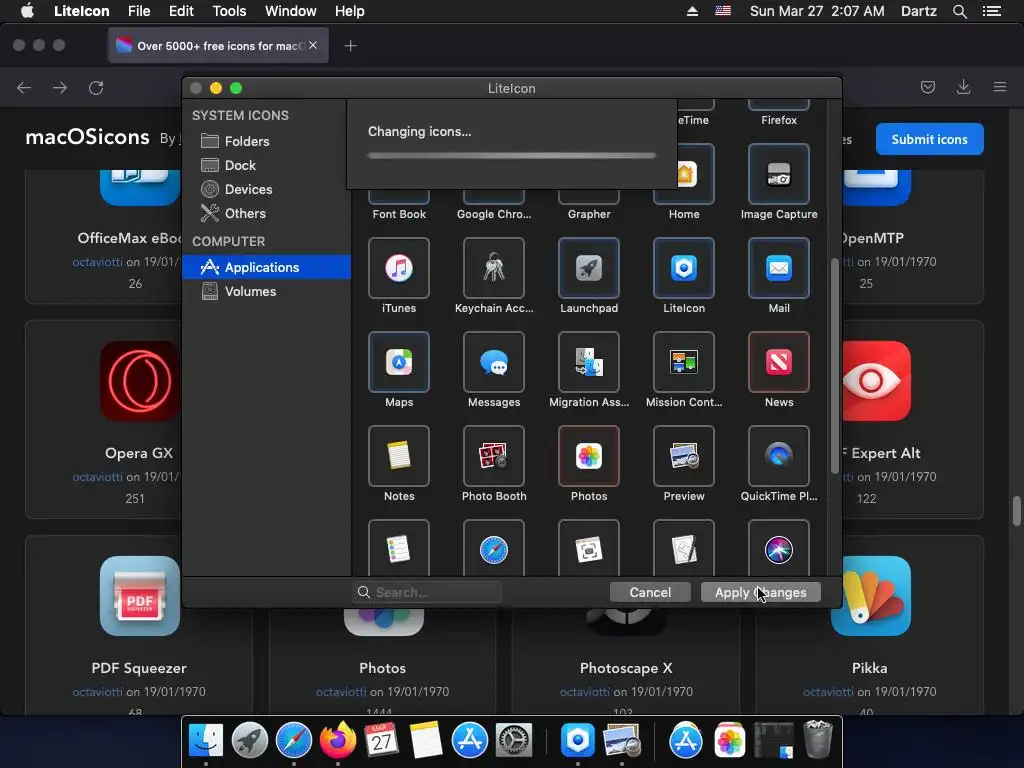The height and width of the screenshot is (768, 1024).
Task: Open the browser hamburger menu
Action: (x=1000, y=87)
